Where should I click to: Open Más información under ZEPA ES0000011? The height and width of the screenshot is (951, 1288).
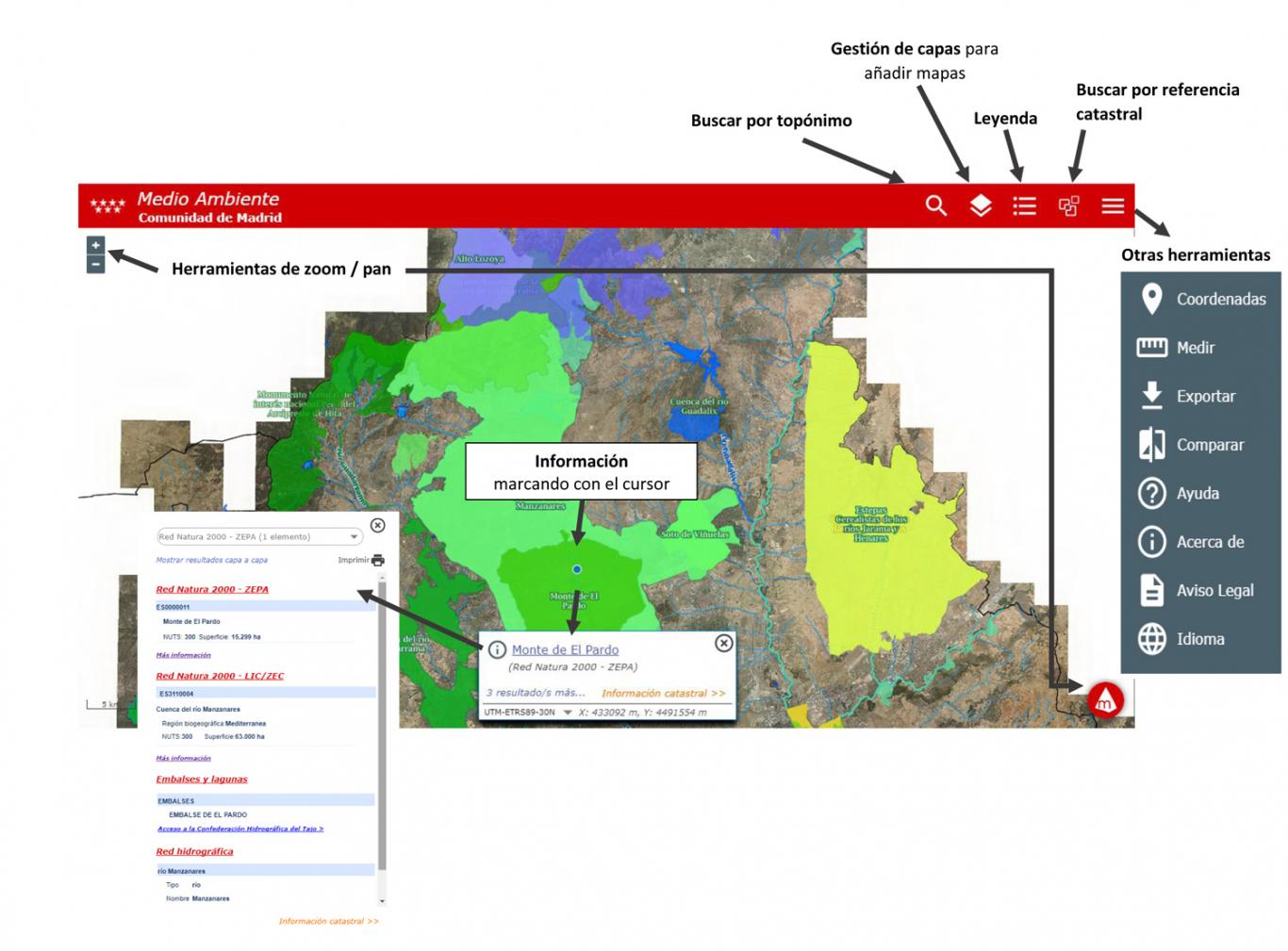(183, 655)
